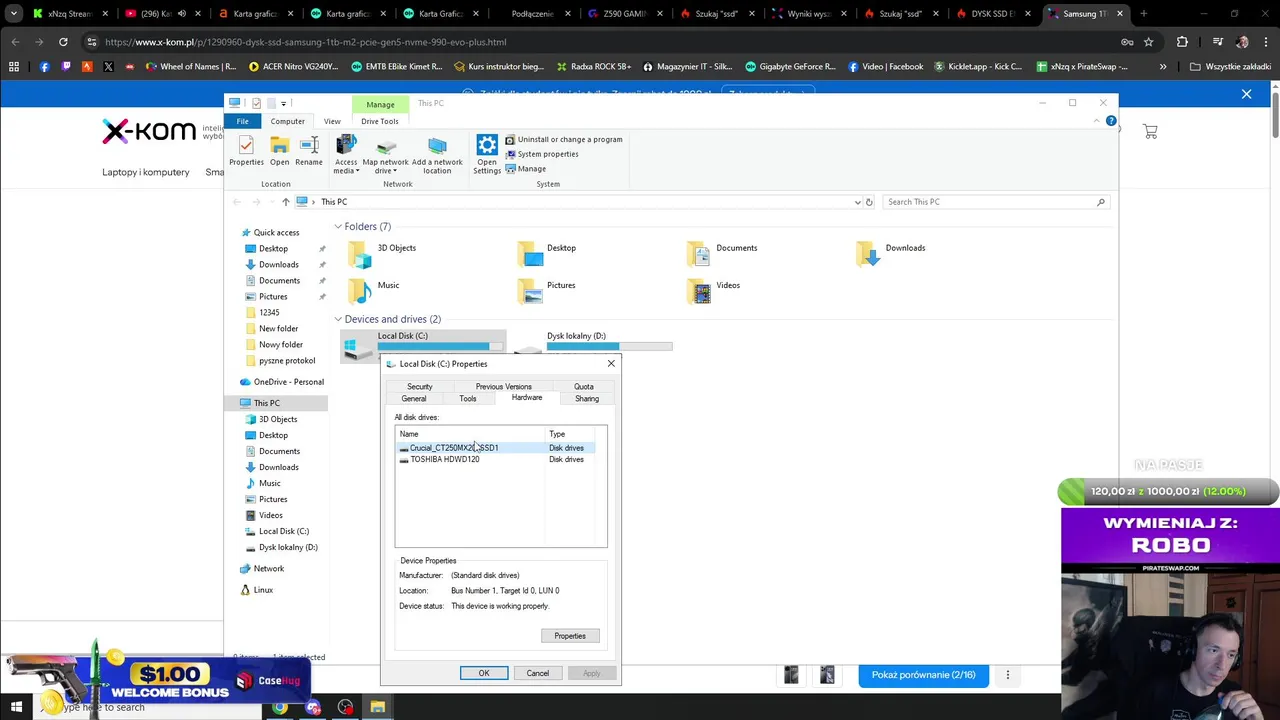The image size is (1280, 720).
Task: Open the Documents folder in Folders group
Action: pyautogui.click(x=724, y=254)
